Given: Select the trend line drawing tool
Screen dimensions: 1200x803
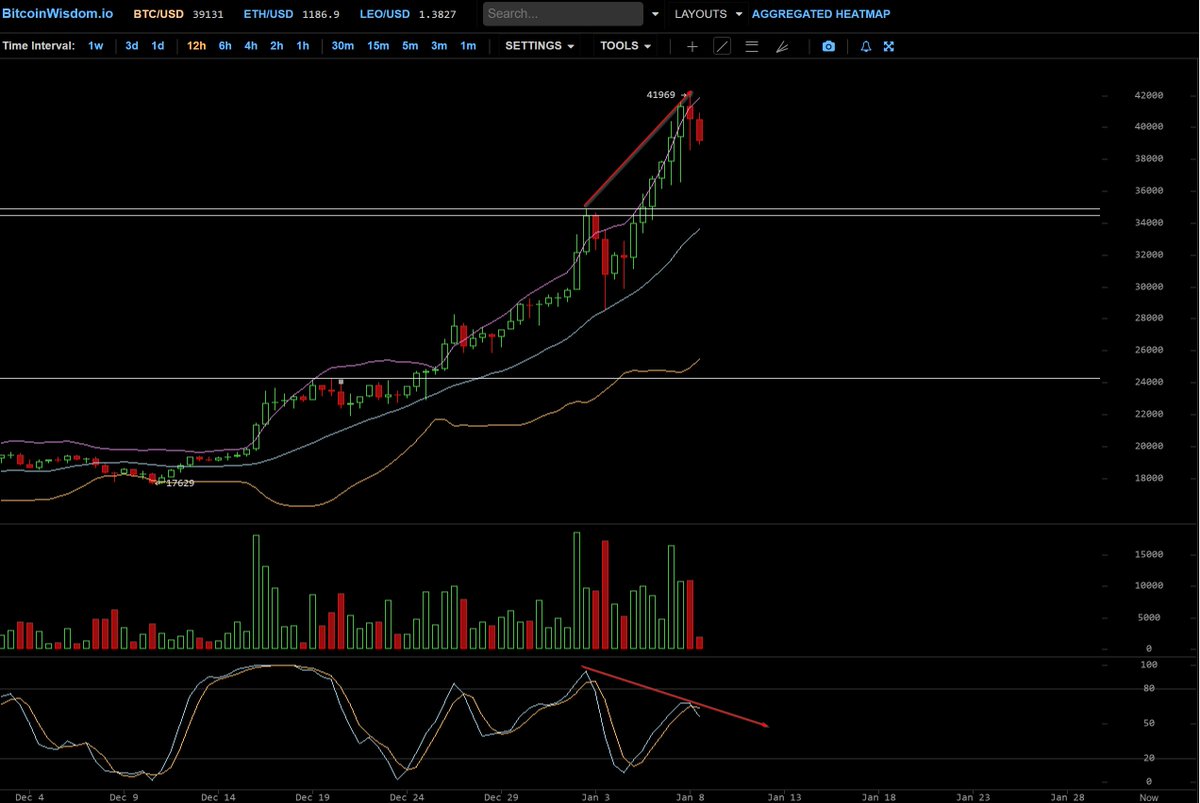Looking at the screenshot, I should pyautogui.click(x=722, y=46).
